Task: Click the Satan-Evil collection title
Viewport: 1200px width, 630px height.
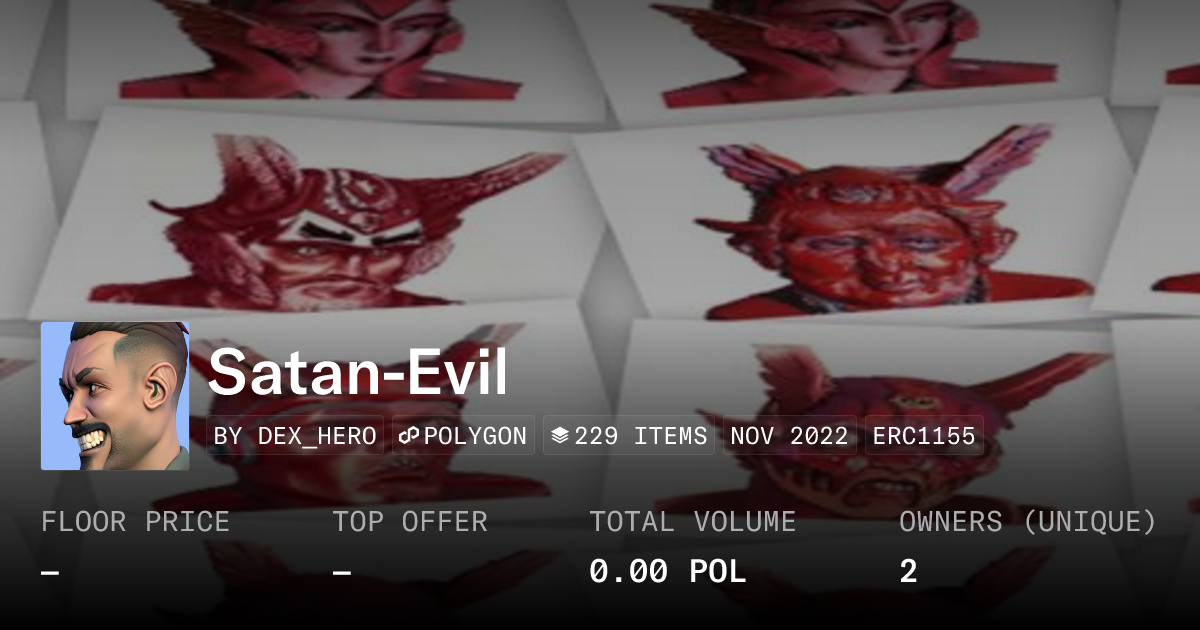Action: (358, 372)
